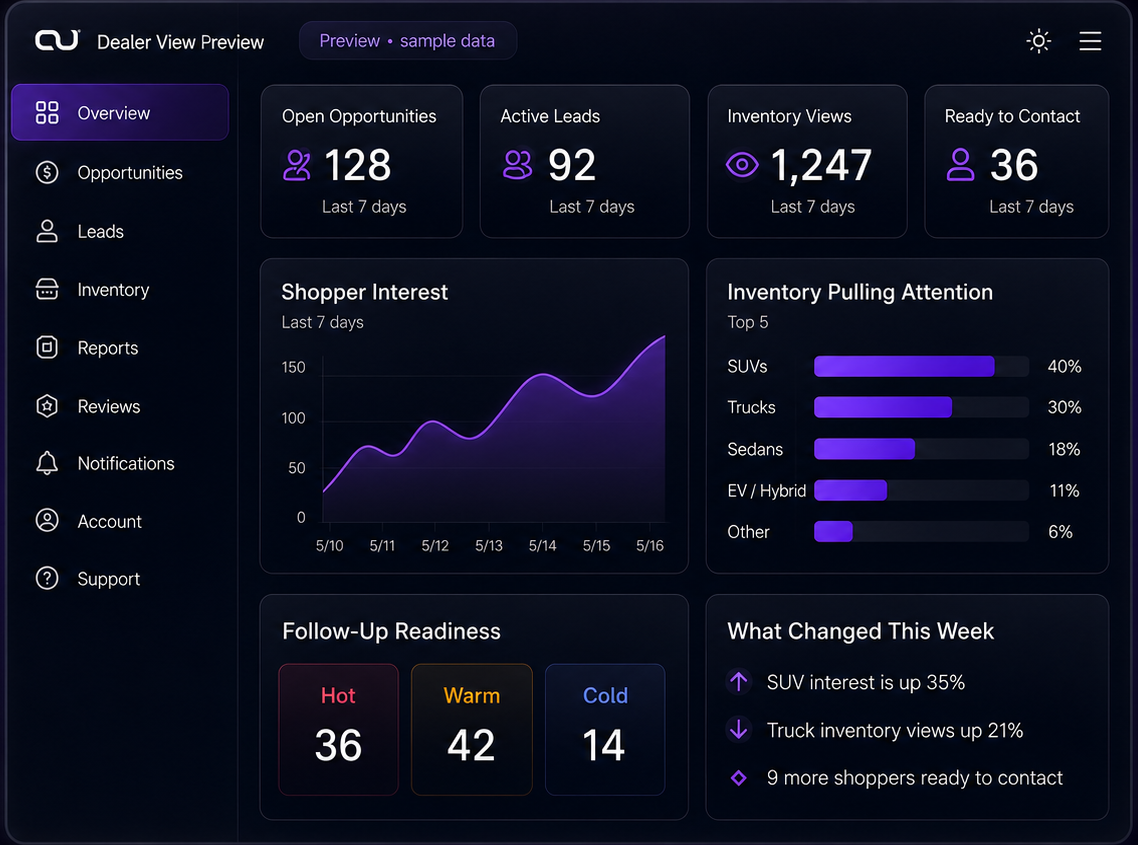
Task: Click the 5/16 date on chart axis
Action: (x=650, y=545)
